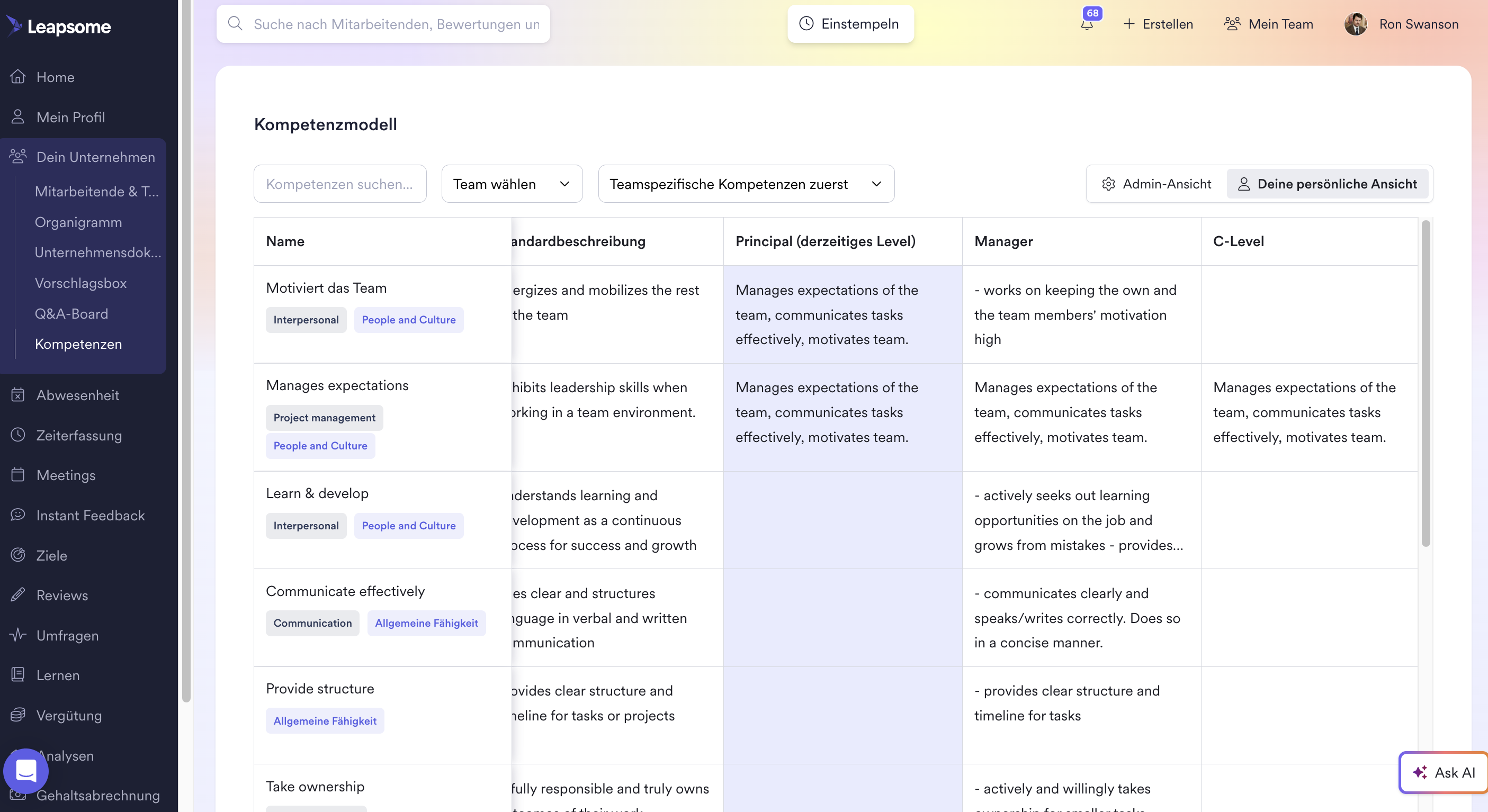This screenshot has width=1488, height=812.
Task: Click the plus icon next to Erstellen
Action: pos(1128,24)
